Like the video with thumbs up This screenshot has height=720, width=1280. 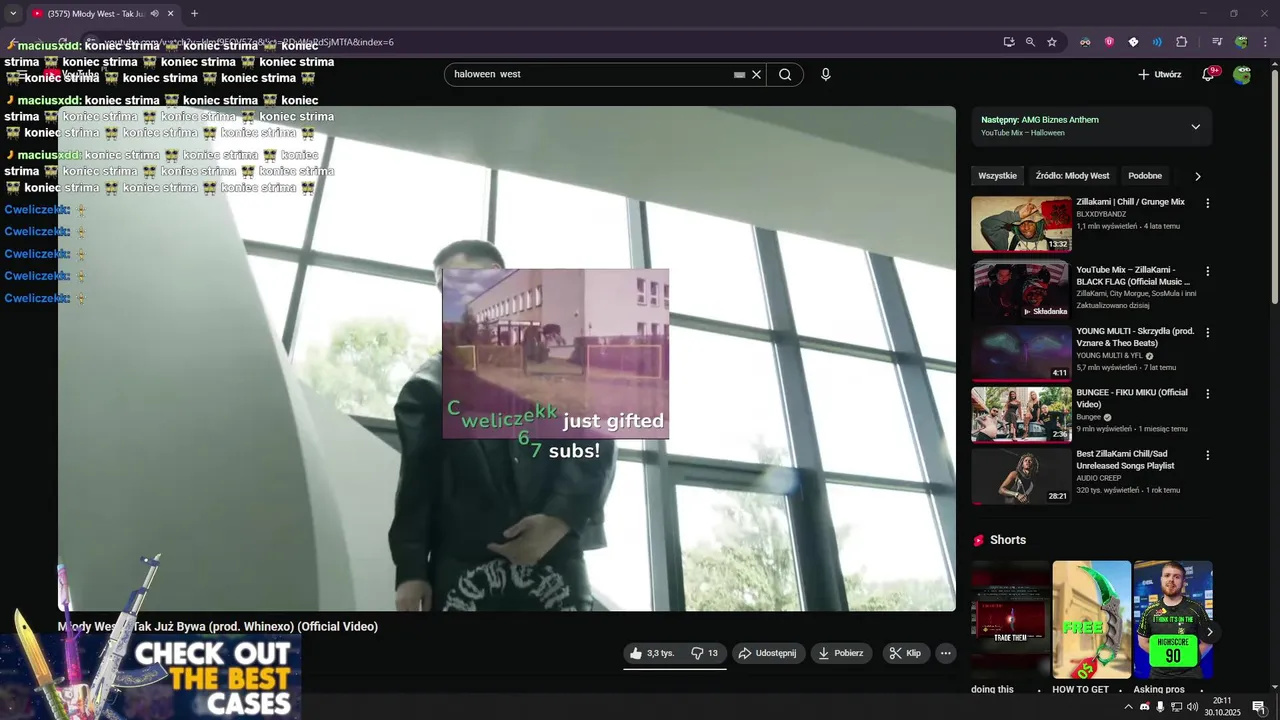pyautogui.click(x=652, y=653)
